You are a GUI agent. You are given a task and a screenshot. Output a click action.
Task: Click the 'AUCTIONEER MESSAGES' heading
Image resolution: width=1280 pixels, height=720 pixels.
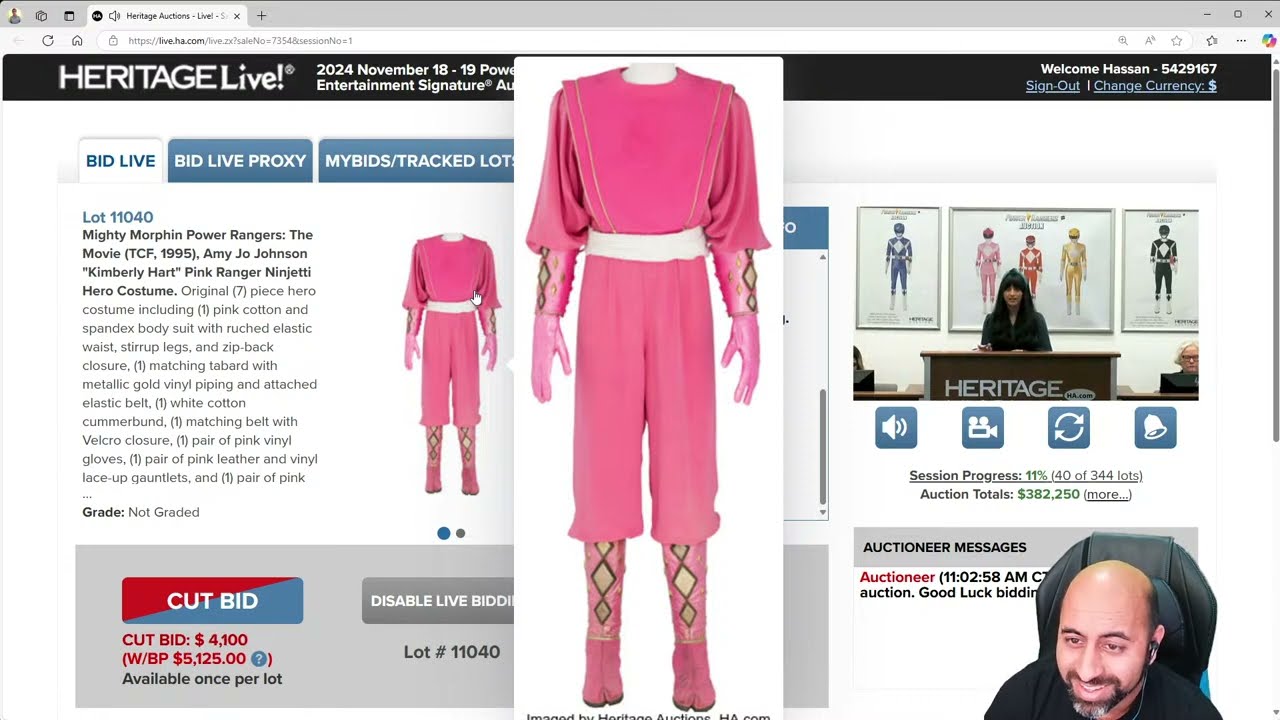[x=945, y=547]
